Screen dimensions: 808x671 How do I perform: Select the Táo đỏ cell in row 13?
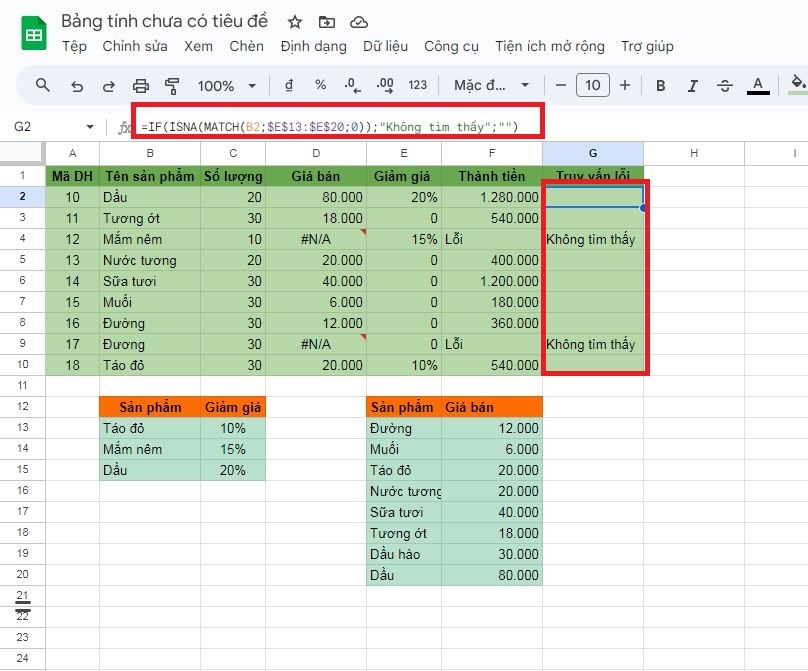(149, 428)
